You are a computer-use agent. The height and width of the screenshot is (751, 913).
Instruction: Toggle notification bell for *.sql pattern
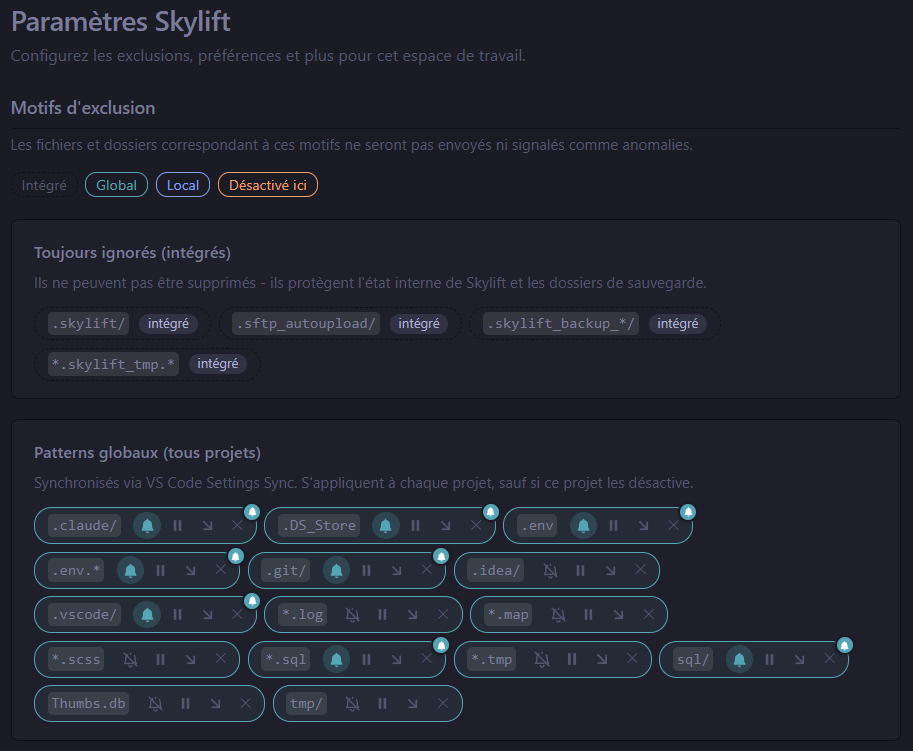pos(336,660)
